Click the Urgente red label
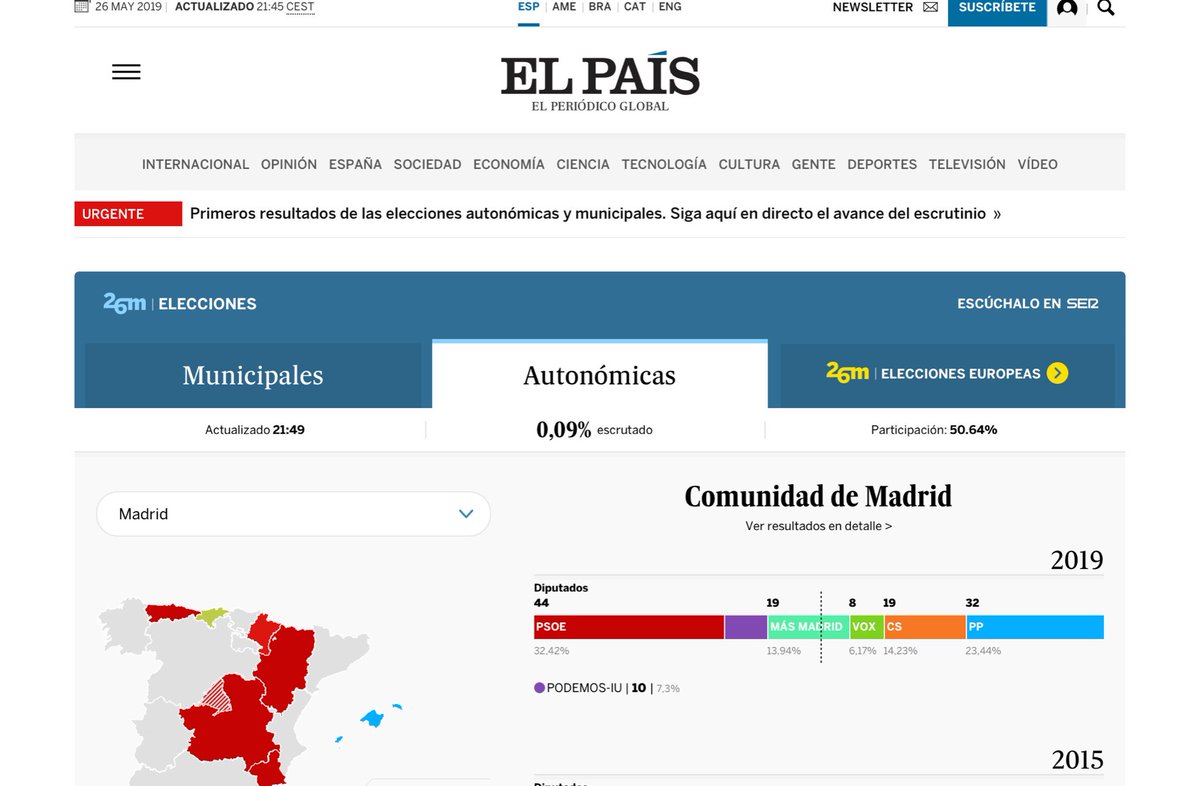Screen dimensions: 1200x786 click(128, 214)
